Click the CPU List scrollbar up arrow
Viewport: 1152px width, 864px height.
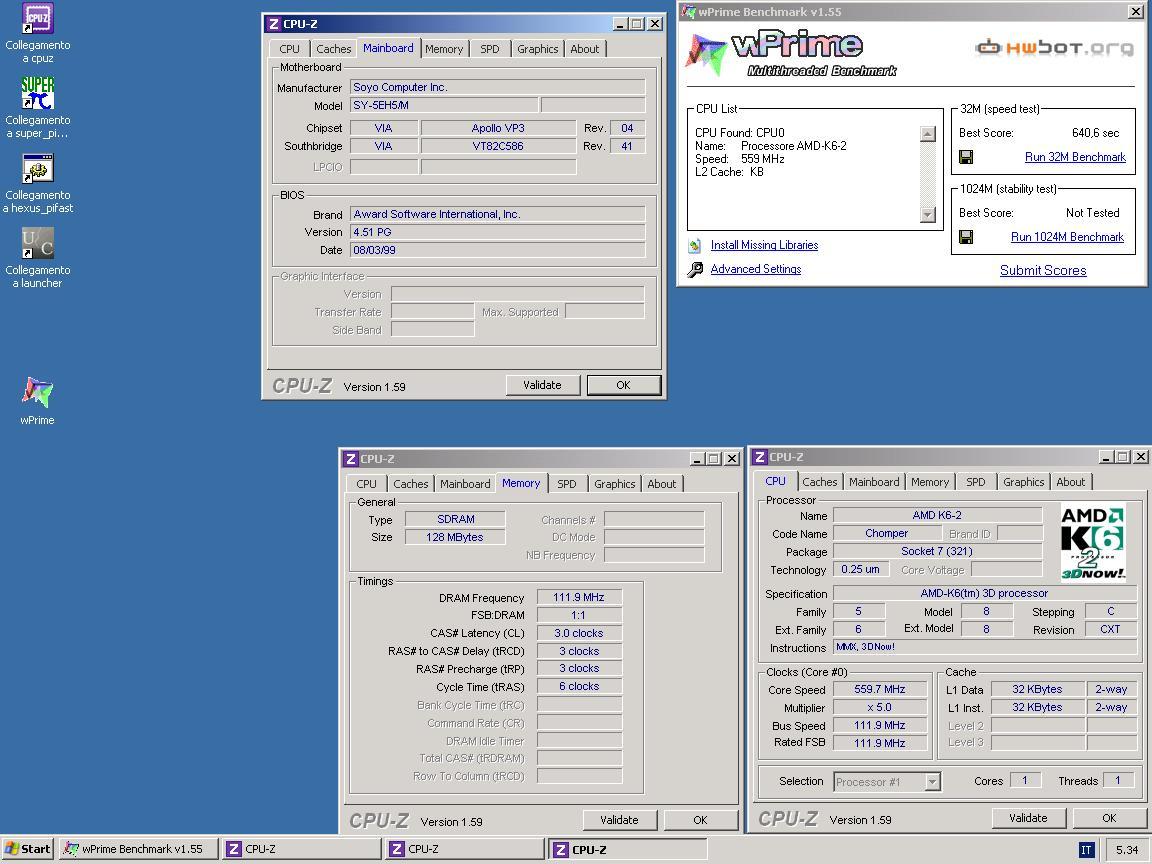coord(928,134)
